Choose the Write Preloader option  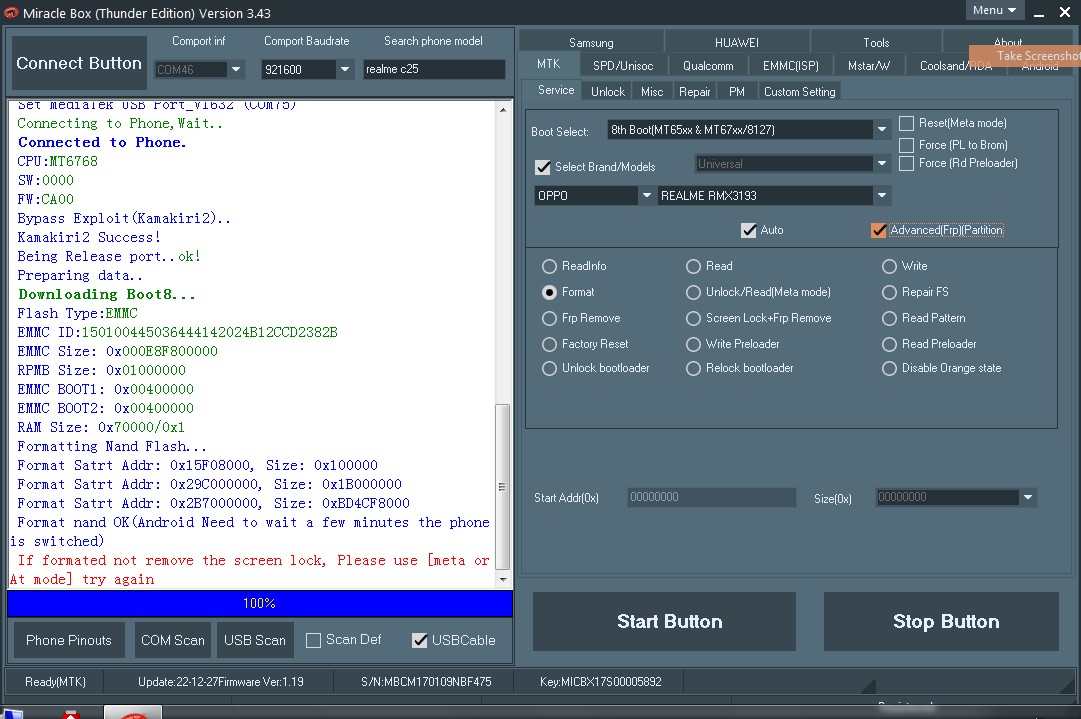694,344
